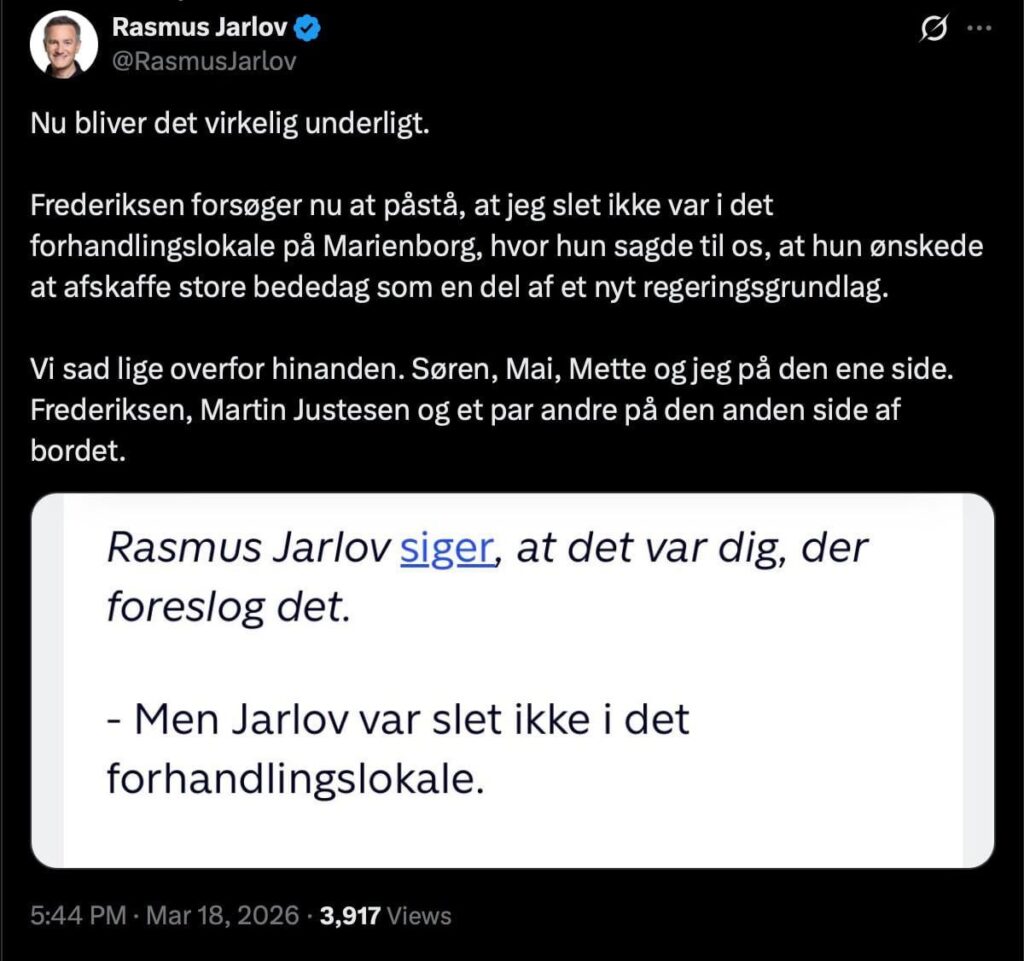This screenshot has width=1024, height=961.
Task: Open the three-dot more options menu
Action: (978, 30)
